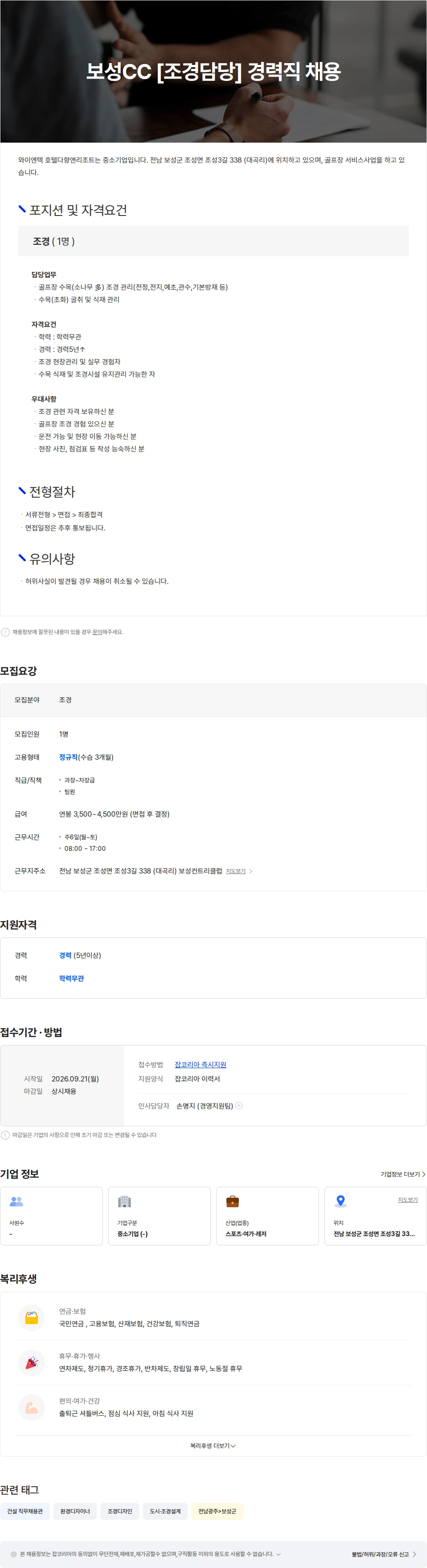Screen dimensions: 427x1568
Task: Open 기업정보 더보기 link
Action: [403, 1174]
